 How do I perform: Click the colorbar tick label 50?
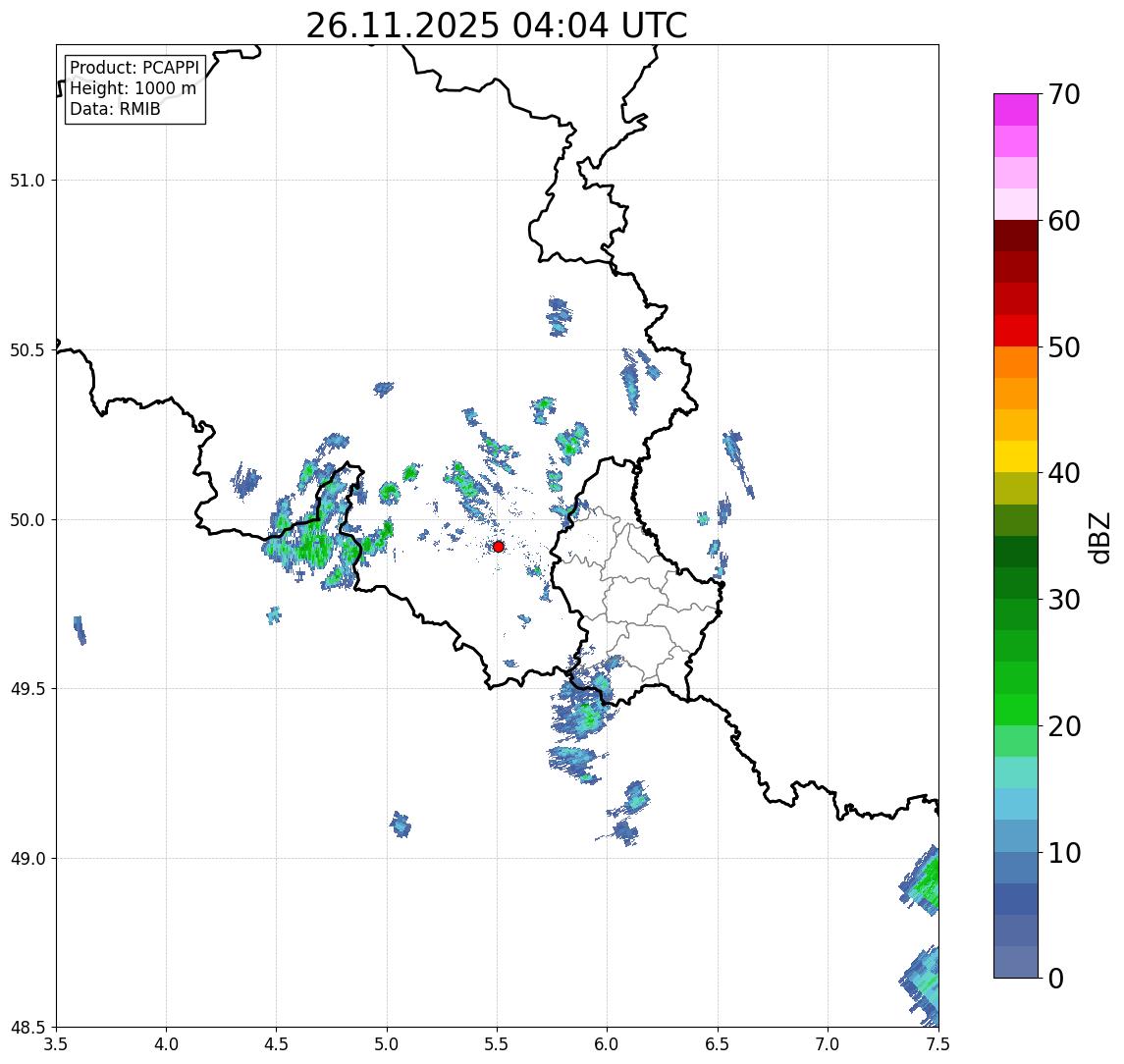click(x=1064, y=347)
